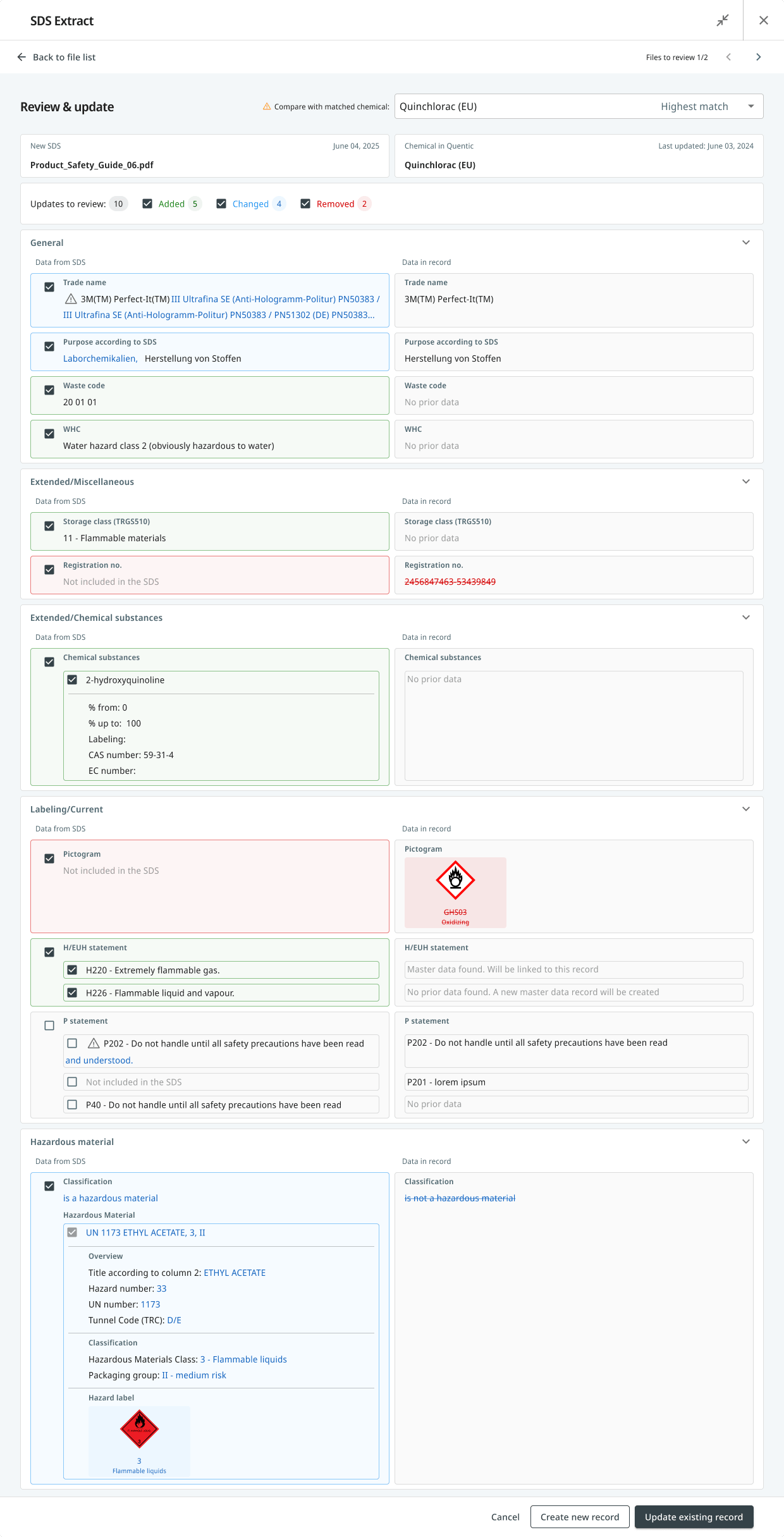Uncheck the Chemical substances update checkbox
This screenshot has width=784, height=1537.
tap(49, 662)
